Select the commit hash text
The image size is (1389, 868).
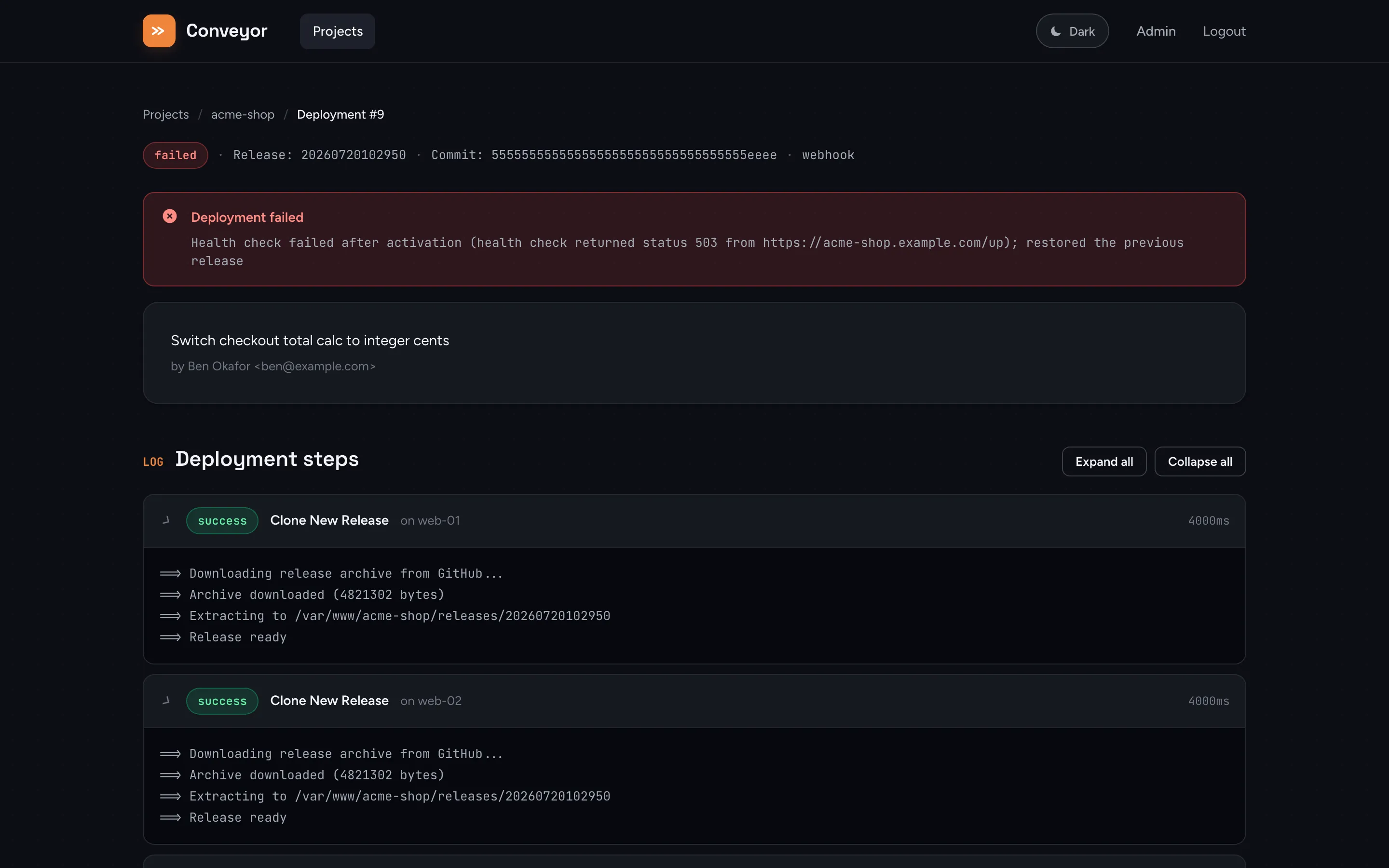click(x=634, y=155)
